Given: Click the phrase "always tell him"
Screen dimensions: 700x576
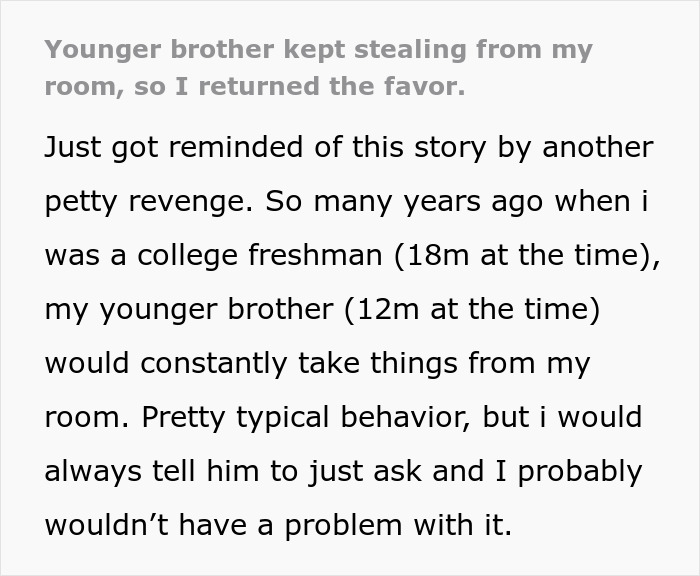Looking at the screenshot, I should pos(152,471).
